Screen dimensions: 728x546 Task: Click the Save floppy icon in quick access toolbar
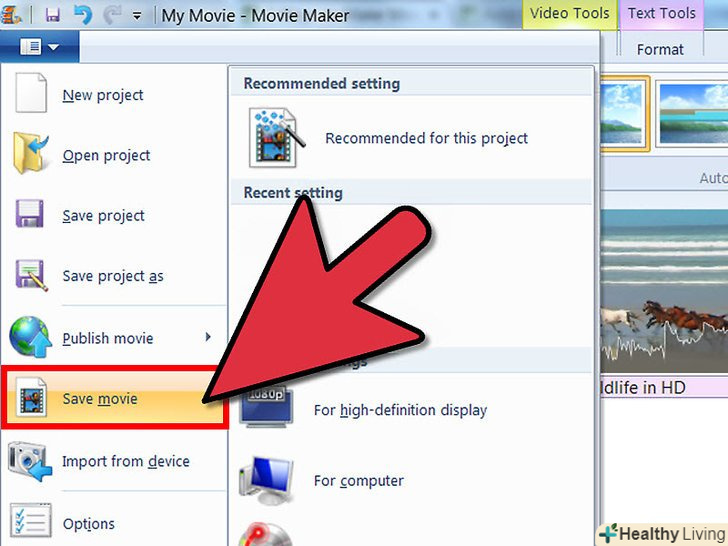point(52,15)
